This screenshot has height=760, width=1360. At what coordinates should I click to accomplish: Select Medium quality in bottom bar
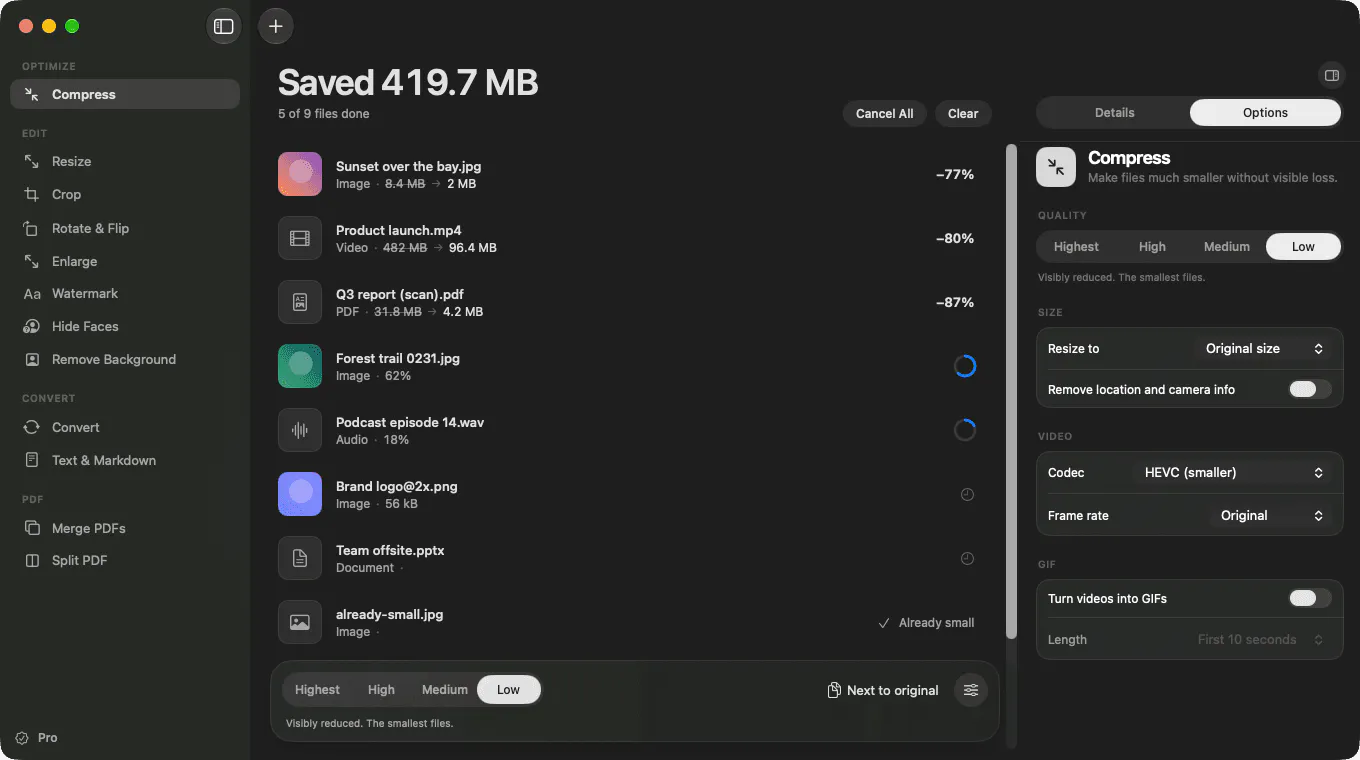point(445,690)
